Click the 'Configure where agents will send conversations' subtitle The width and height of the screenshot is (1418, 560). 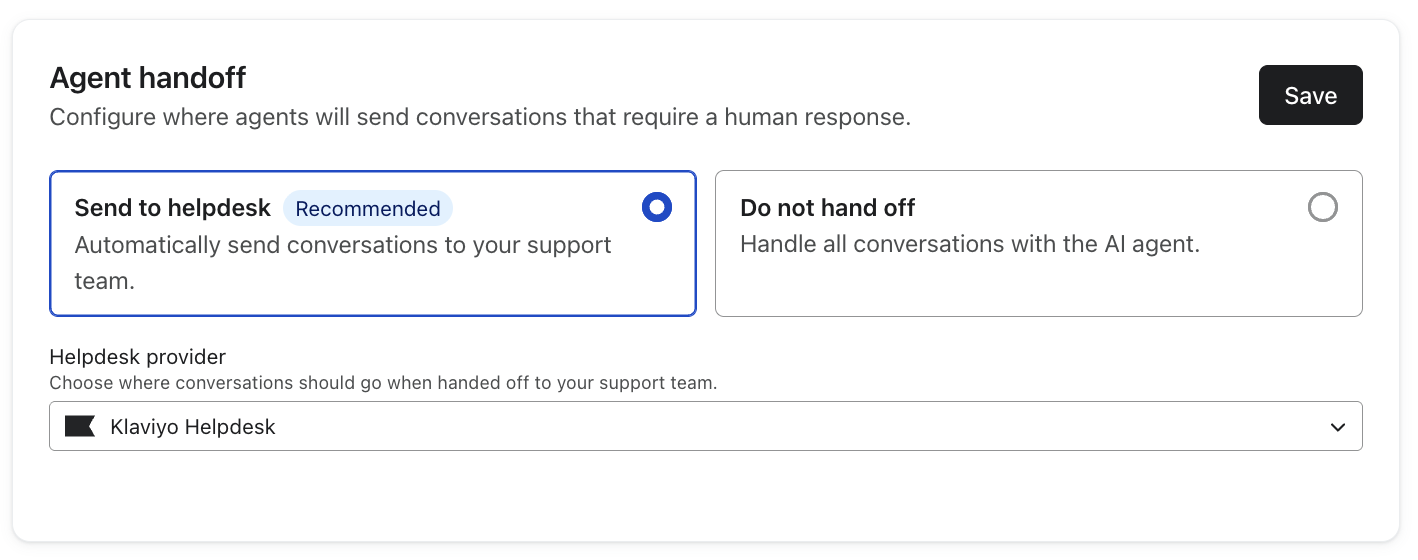pos(480,117)
